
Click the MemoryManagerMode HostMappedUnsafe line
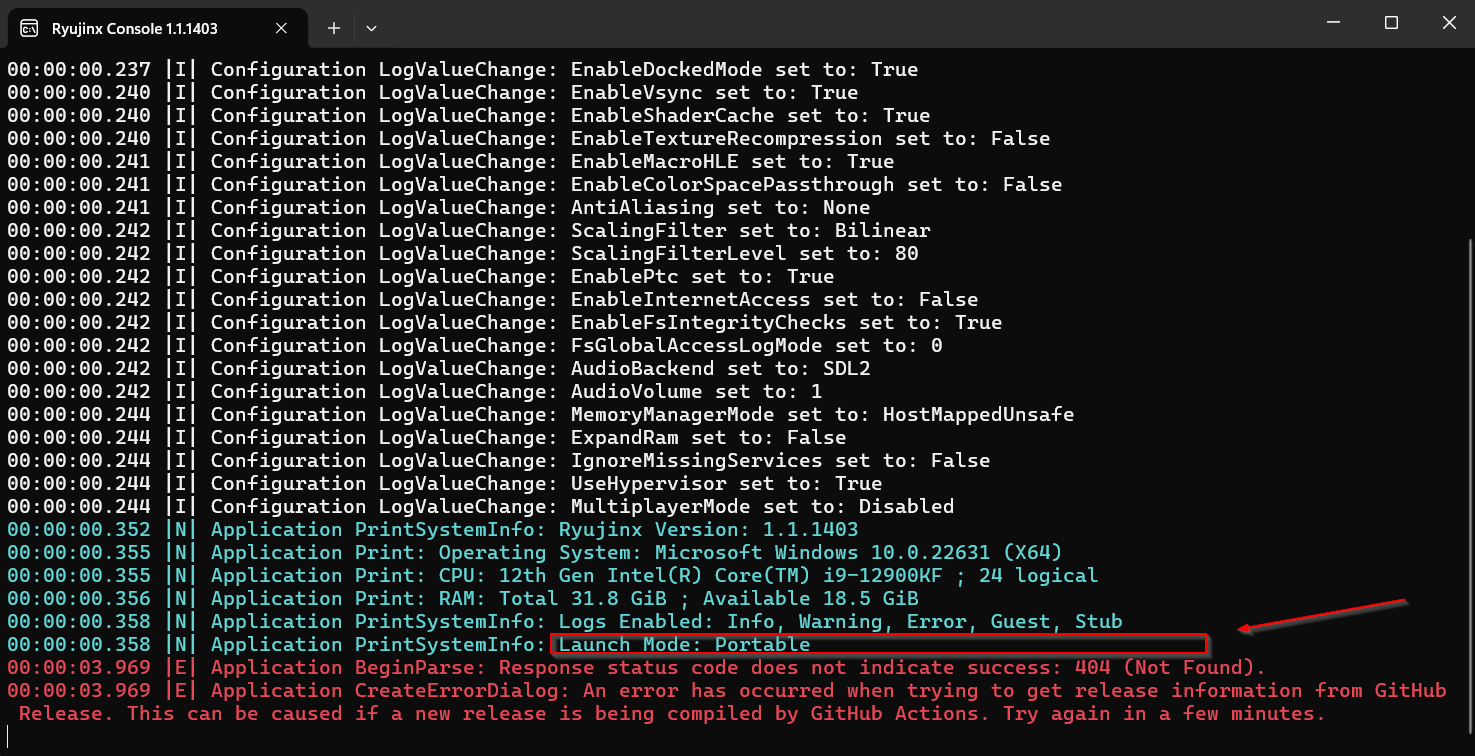click(540, 415)
